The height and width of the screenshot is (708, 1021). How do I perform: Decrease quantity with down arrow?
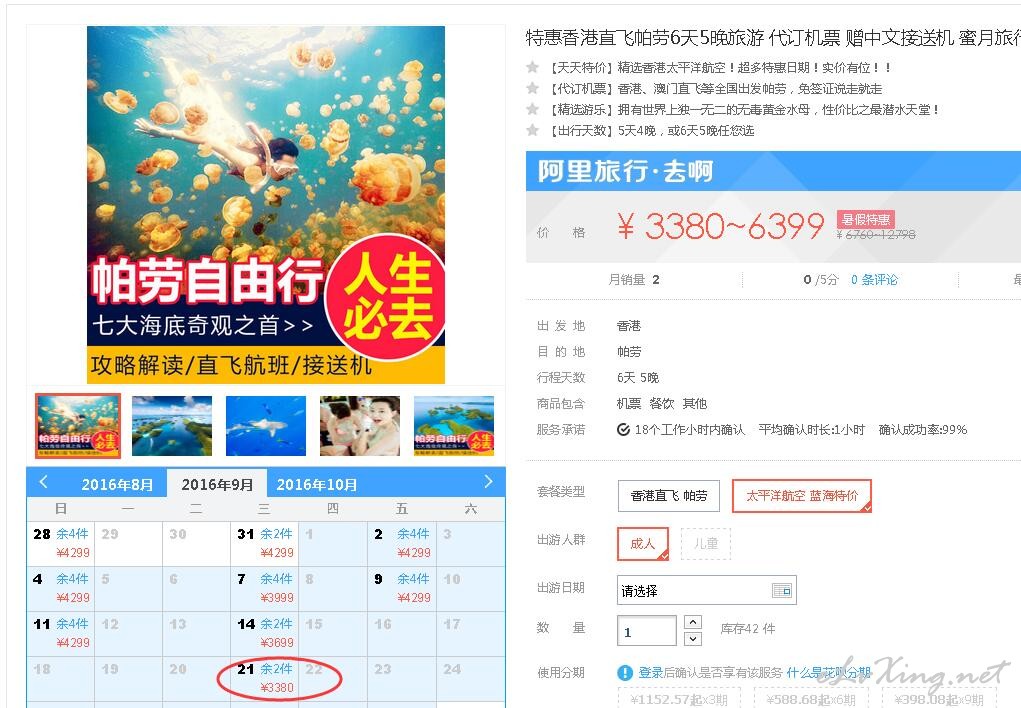click(693, 638)
